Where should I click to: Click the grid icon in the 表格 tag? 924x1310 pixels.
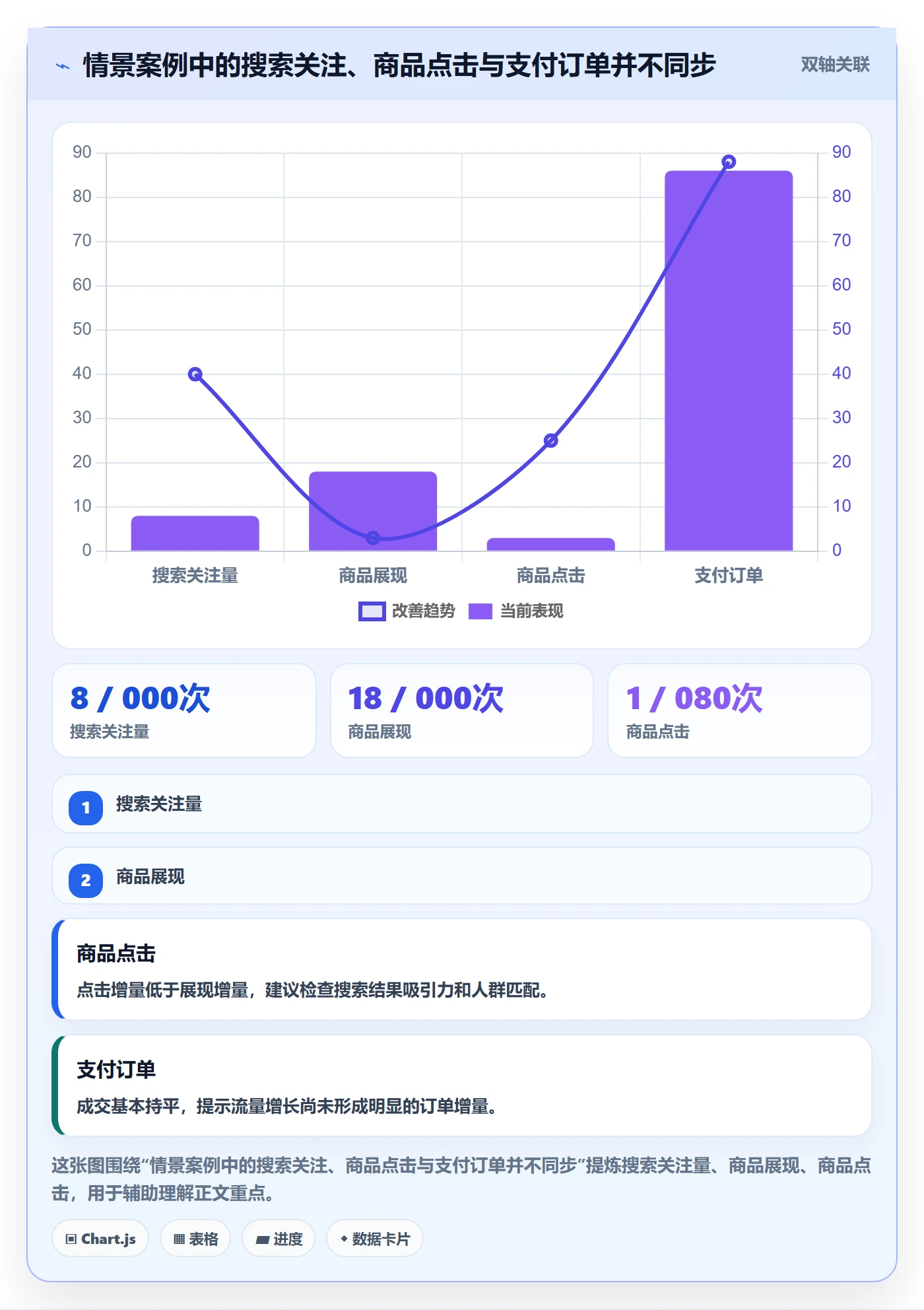click(179, 1239)
